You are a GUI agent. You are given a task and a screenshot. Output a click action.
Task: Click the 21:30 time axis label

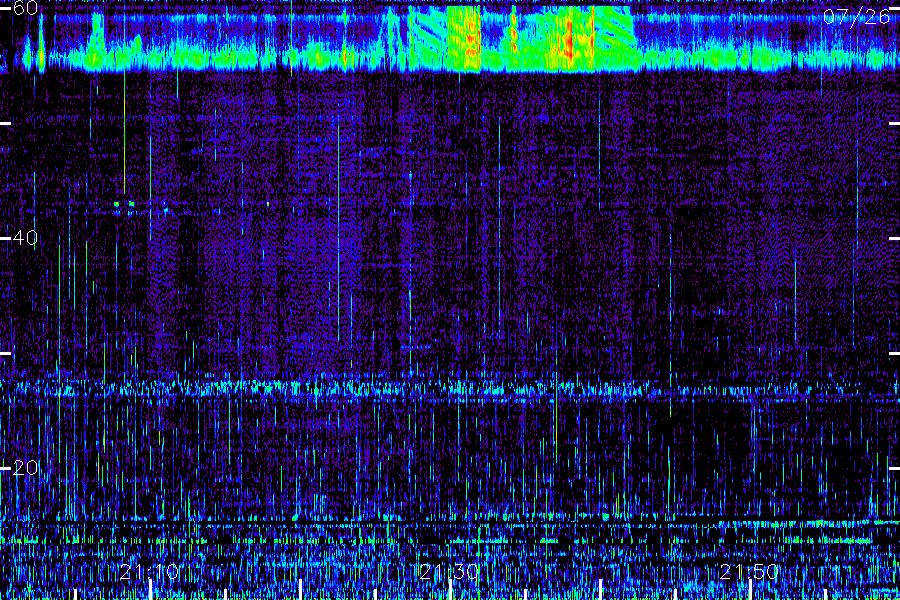pos(449,572)
